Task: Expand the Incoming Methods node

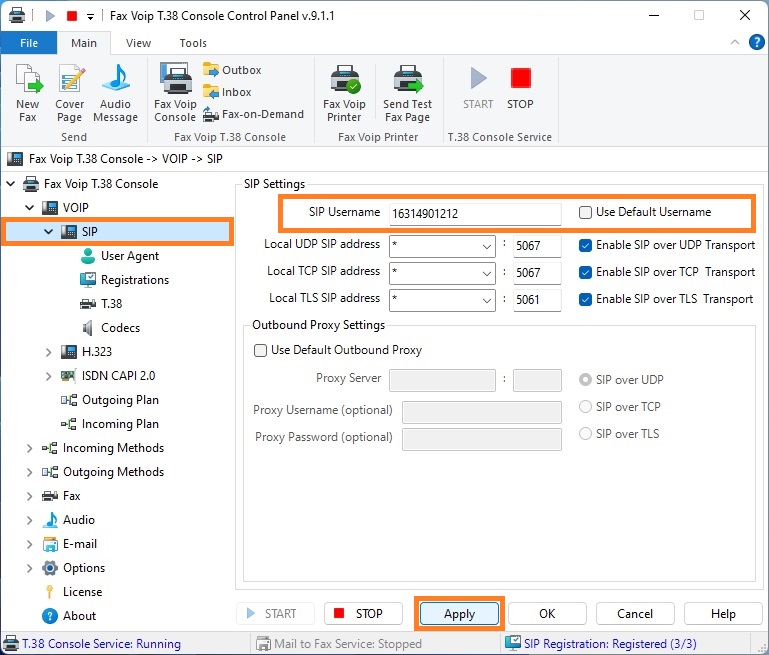Action: [x=29, y=448]
